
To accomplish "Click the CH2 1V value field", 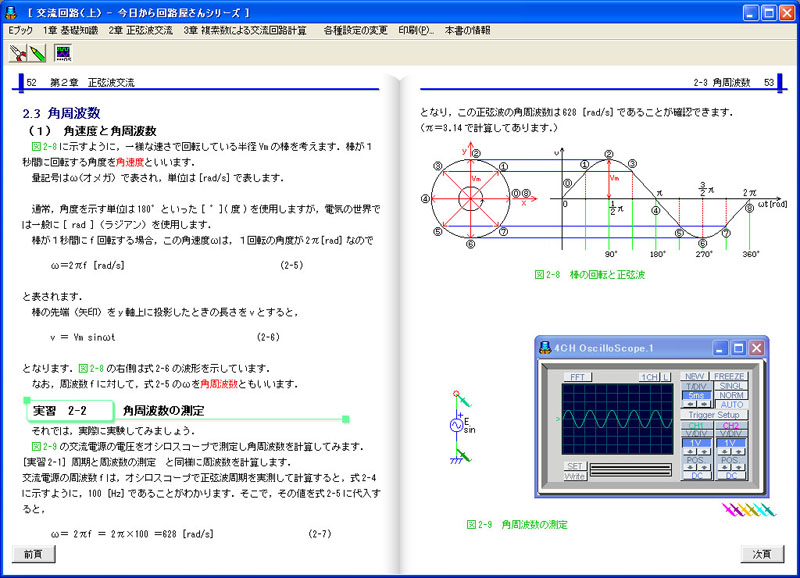I will [731, 443].
